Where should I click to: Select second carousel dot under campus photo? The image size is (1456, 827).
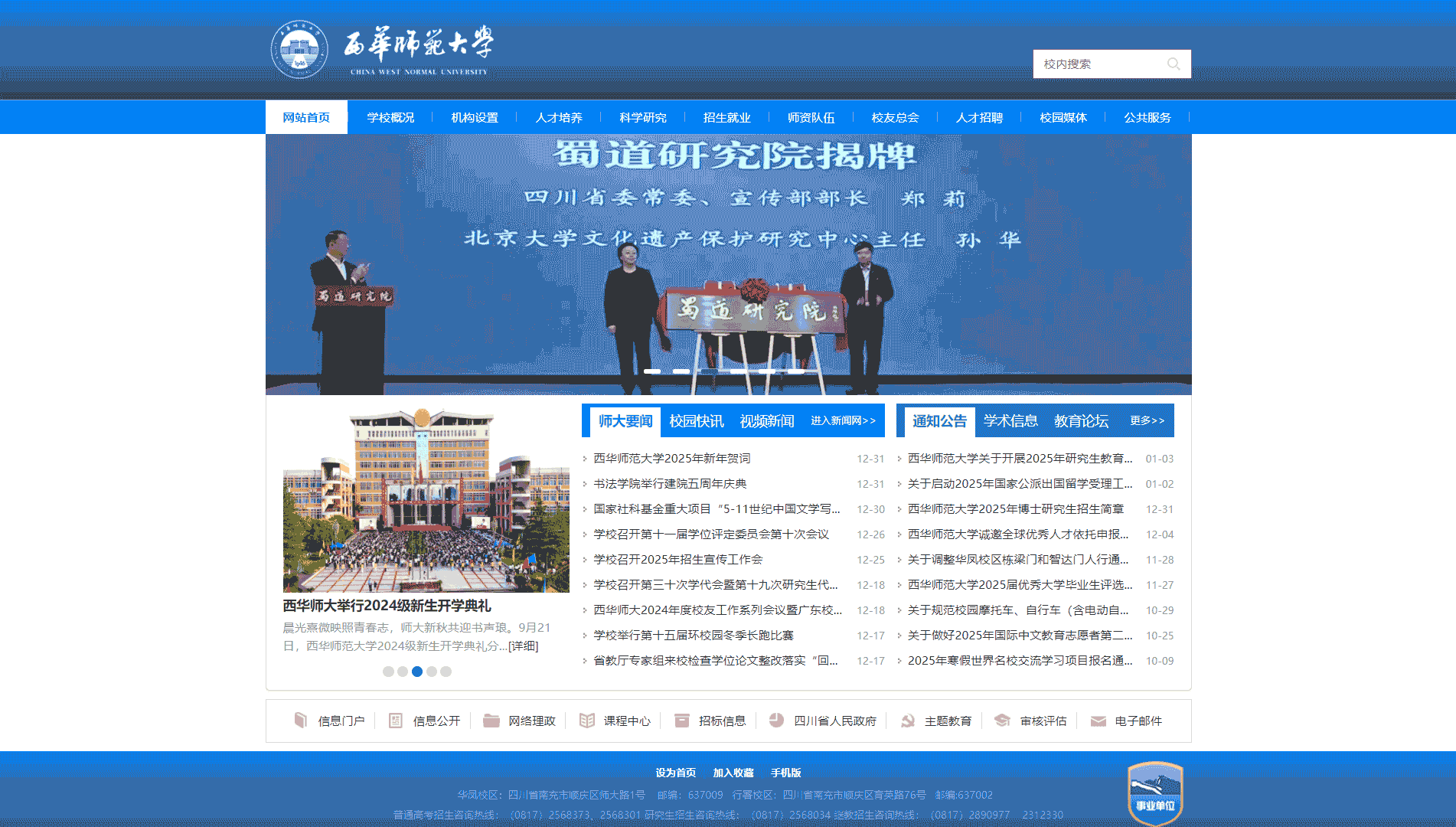(x=403, y=672)
